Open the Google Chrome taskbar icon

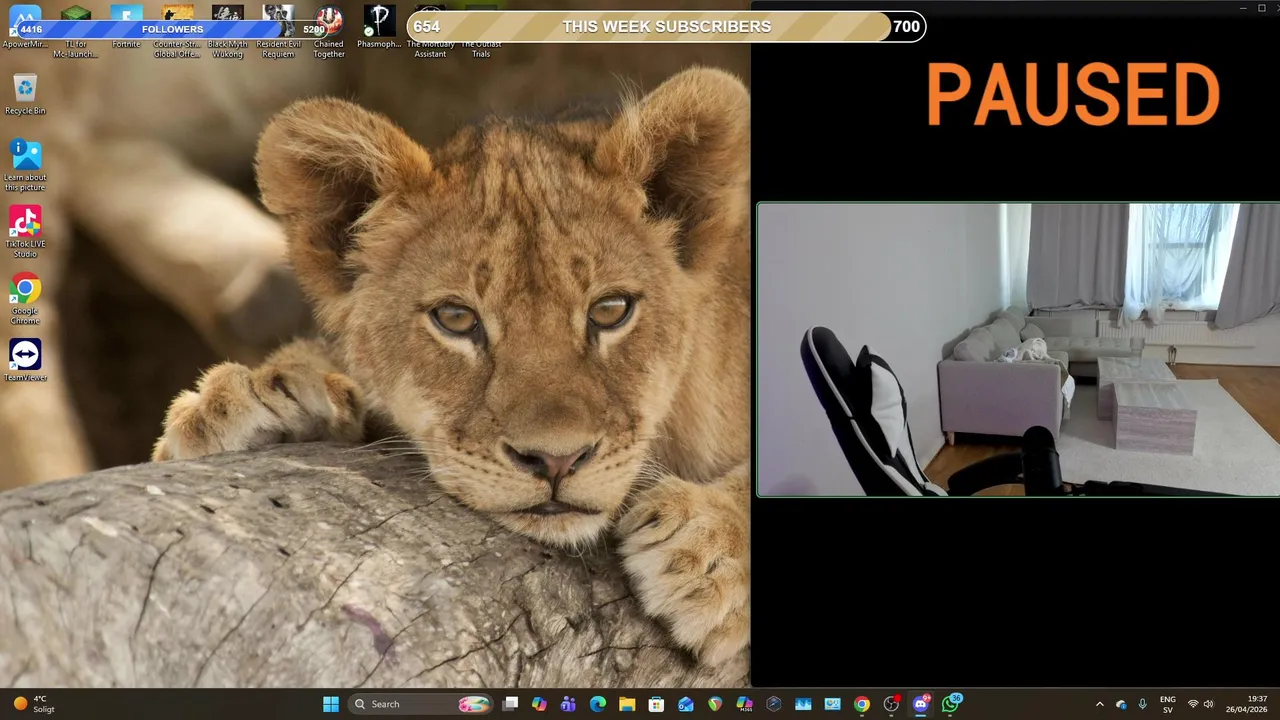point(861,704)
